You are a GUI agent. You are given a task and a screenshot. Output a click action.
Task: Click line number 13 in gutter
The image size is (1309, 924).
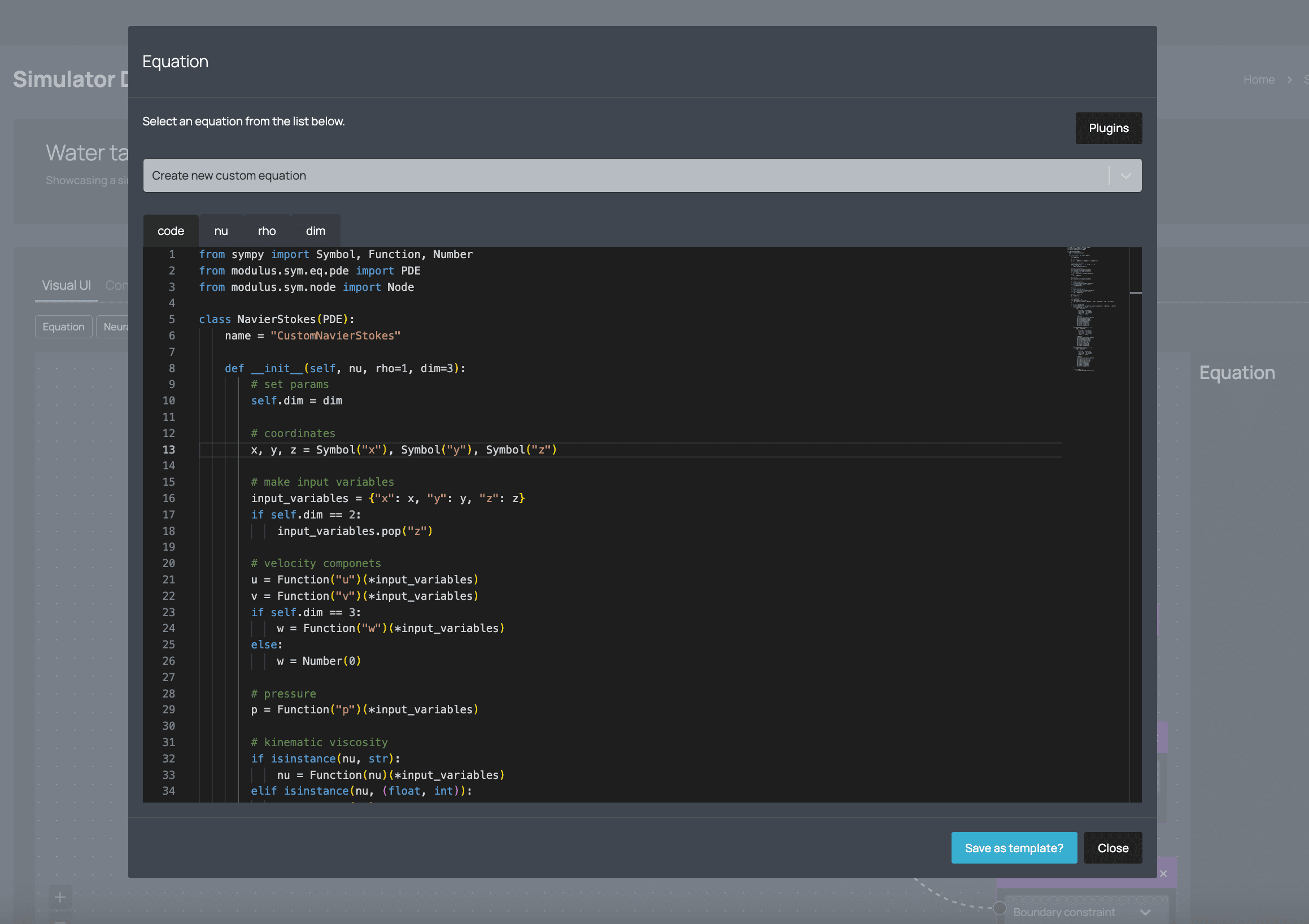168,450
